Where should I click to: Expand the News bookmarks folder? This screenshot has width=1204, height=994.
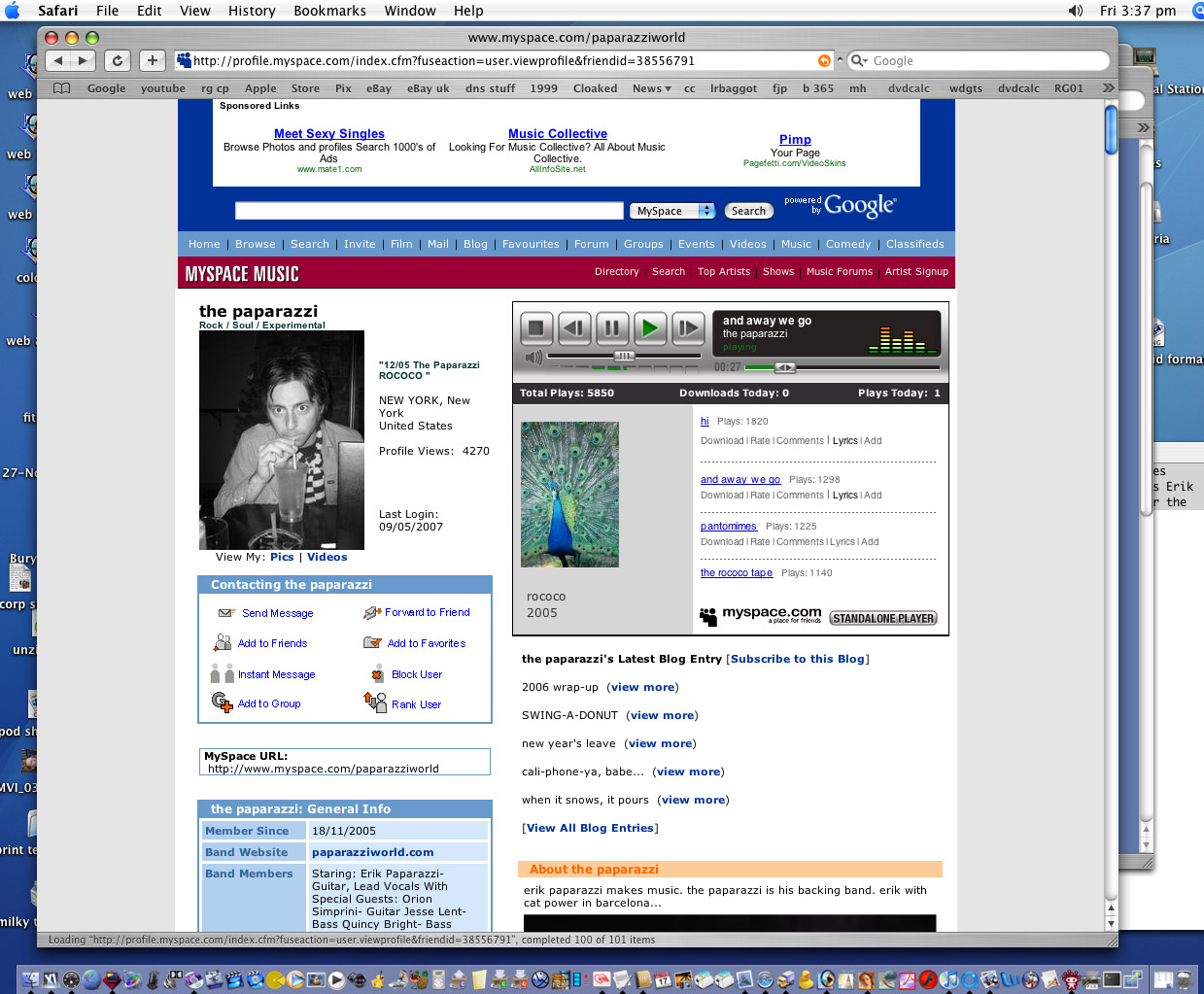pyautogui.click(x=651, y=88)
